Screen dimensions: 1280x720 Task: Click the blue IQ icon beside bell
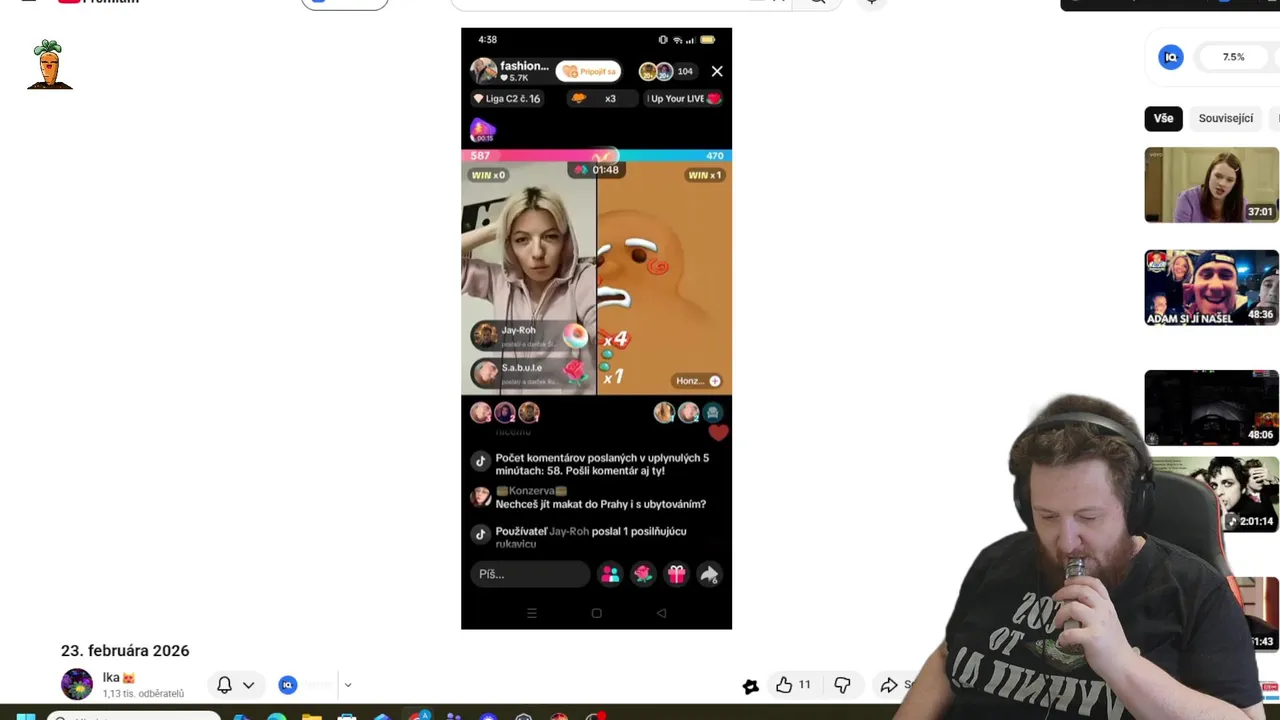[288, 685]
